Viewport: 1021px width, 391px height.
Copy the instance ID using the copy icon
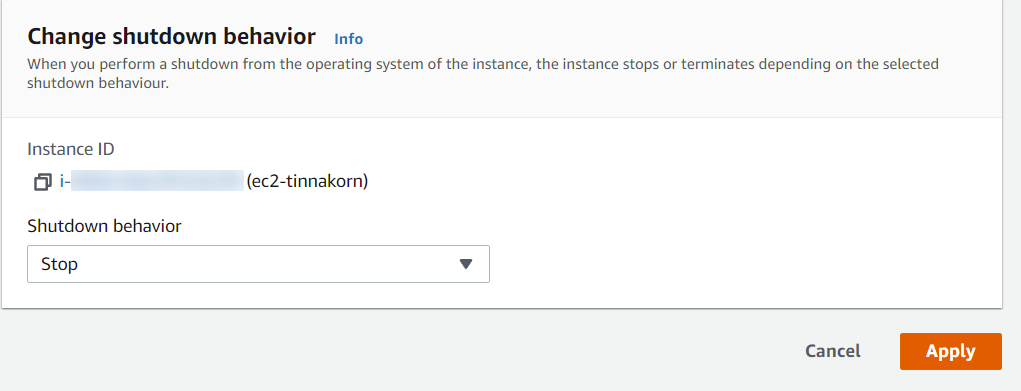pyautogui.click(x=42, y=182)
